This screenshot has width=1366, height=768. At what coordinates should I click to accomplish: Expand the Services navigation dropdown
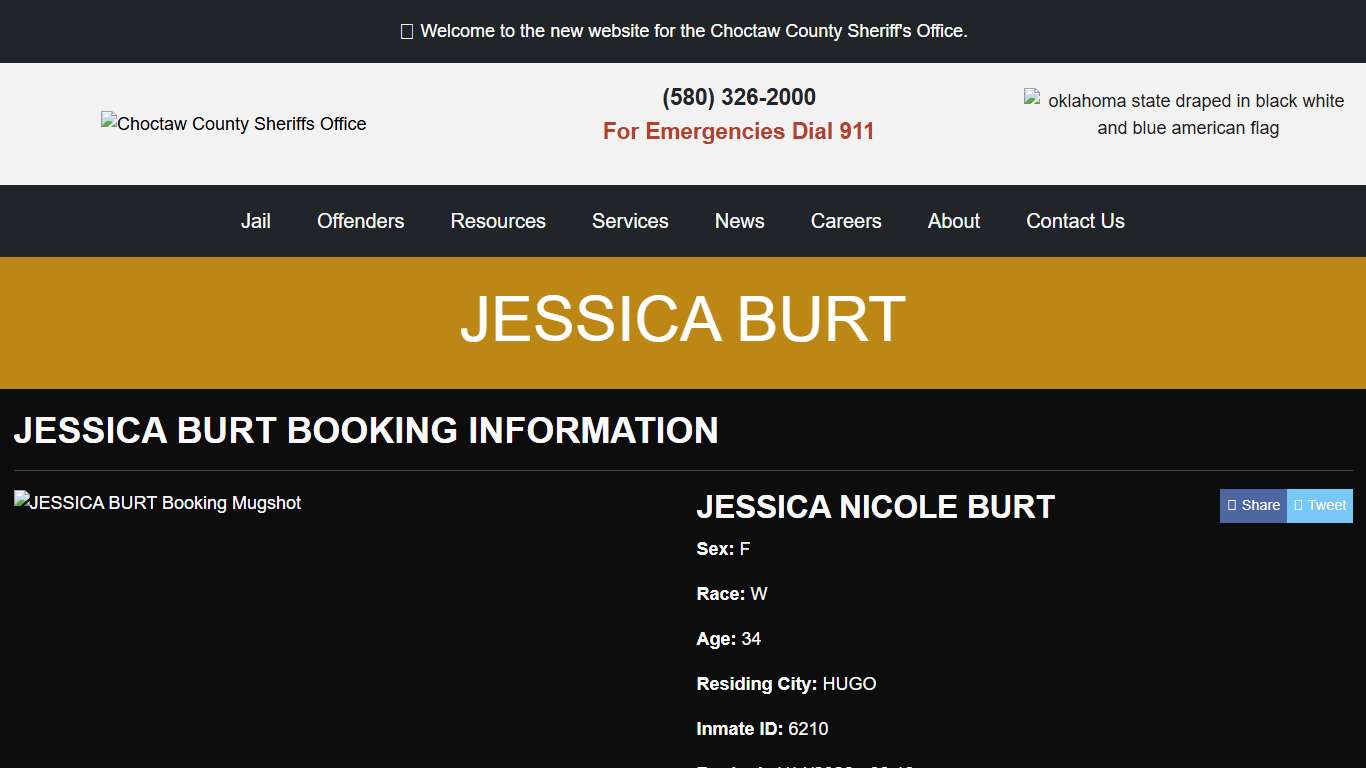(630, 221)
